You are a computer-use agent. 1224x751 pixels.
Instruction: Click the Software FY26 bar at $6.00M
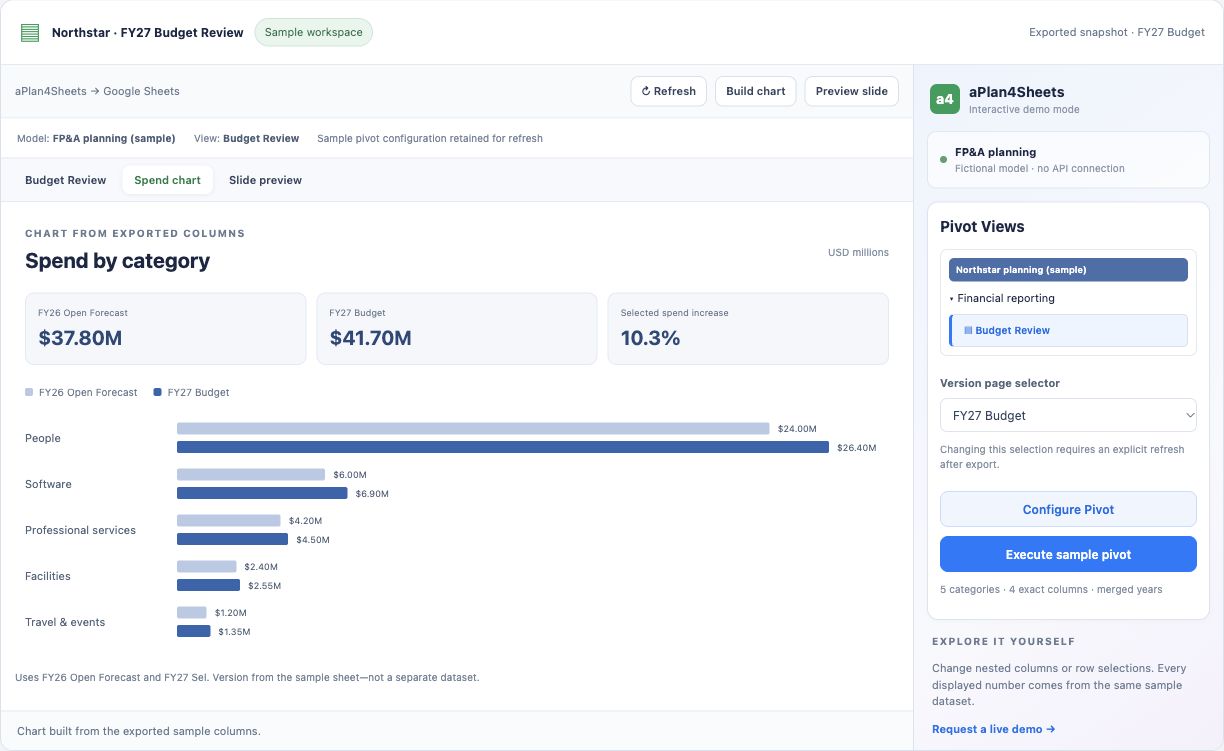251,474
